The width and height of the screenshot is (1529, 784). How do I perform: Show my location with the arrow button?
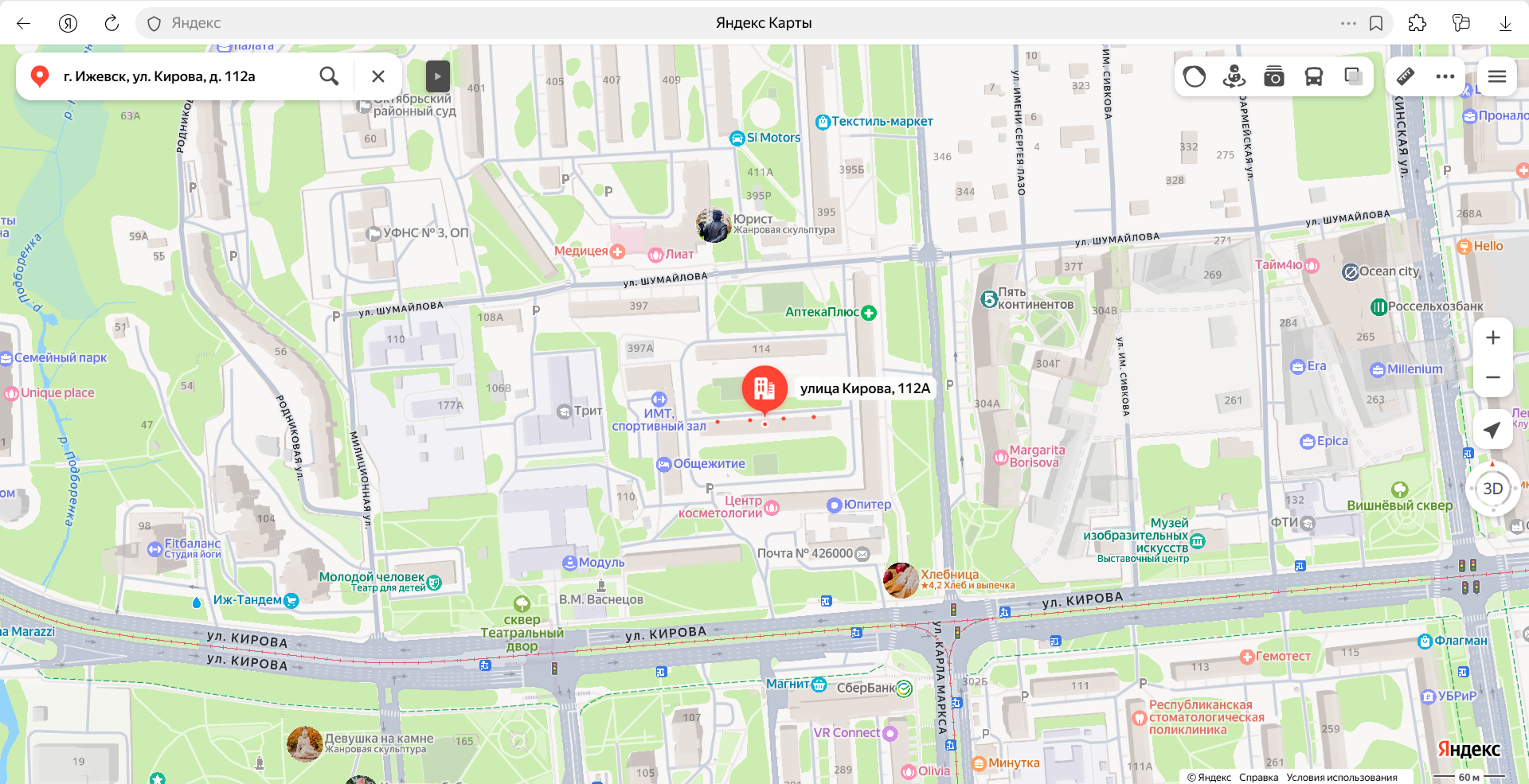pyautogui.click(x=1493, y=431)
